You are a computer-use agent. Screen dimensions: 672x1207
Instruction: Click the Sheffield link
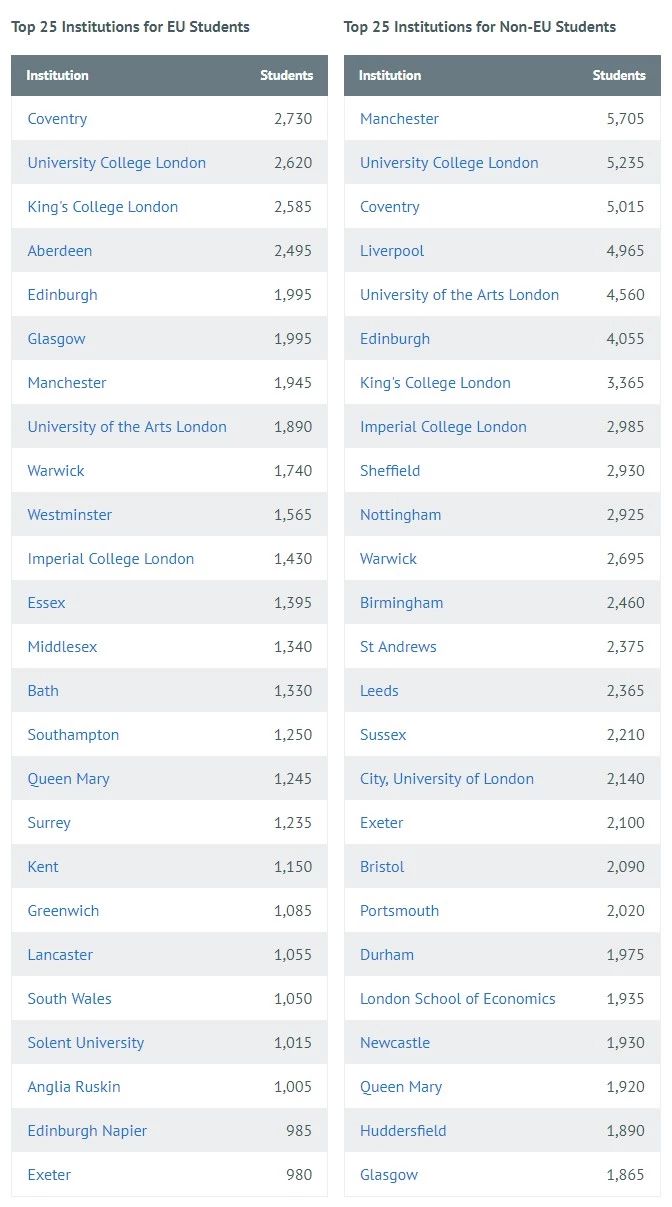[390, 471]
